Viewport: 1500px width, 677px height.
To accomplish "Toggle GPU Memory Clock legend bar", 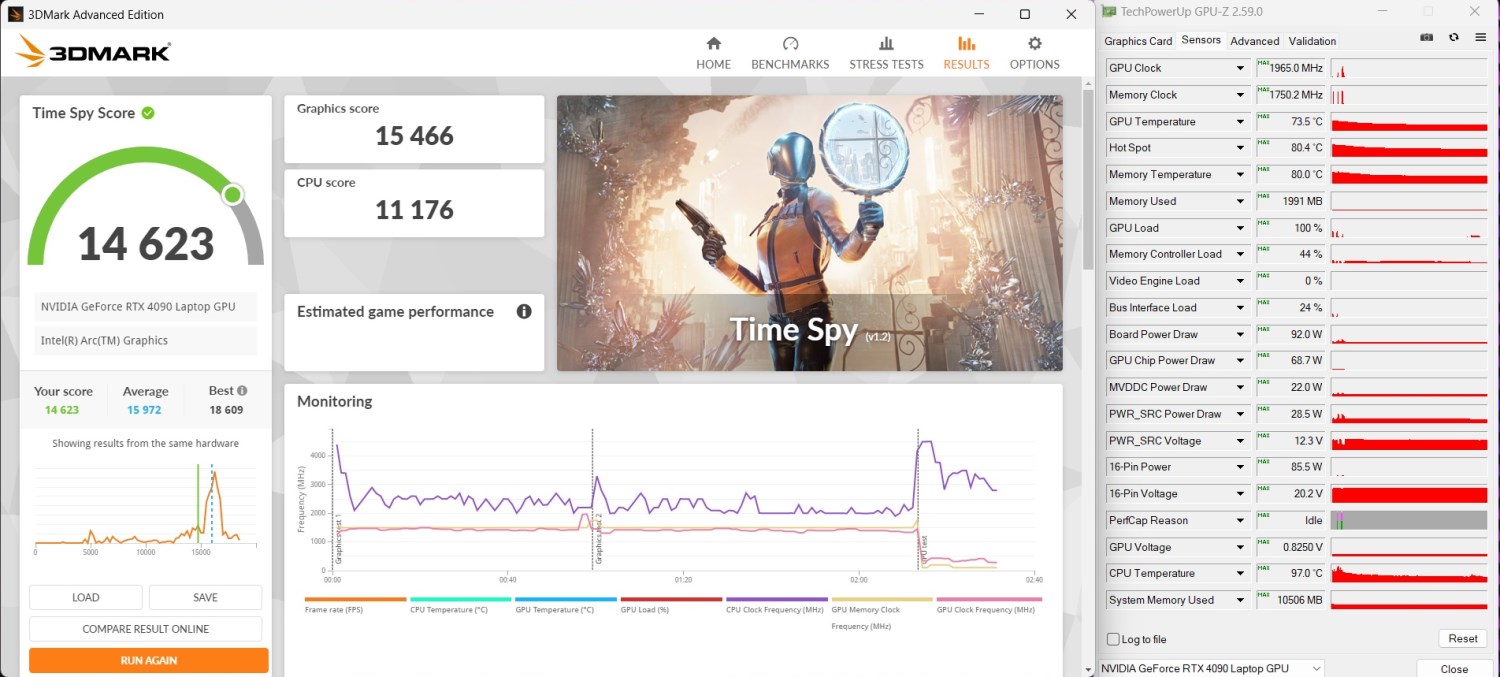I will click(x=882, y=599).
